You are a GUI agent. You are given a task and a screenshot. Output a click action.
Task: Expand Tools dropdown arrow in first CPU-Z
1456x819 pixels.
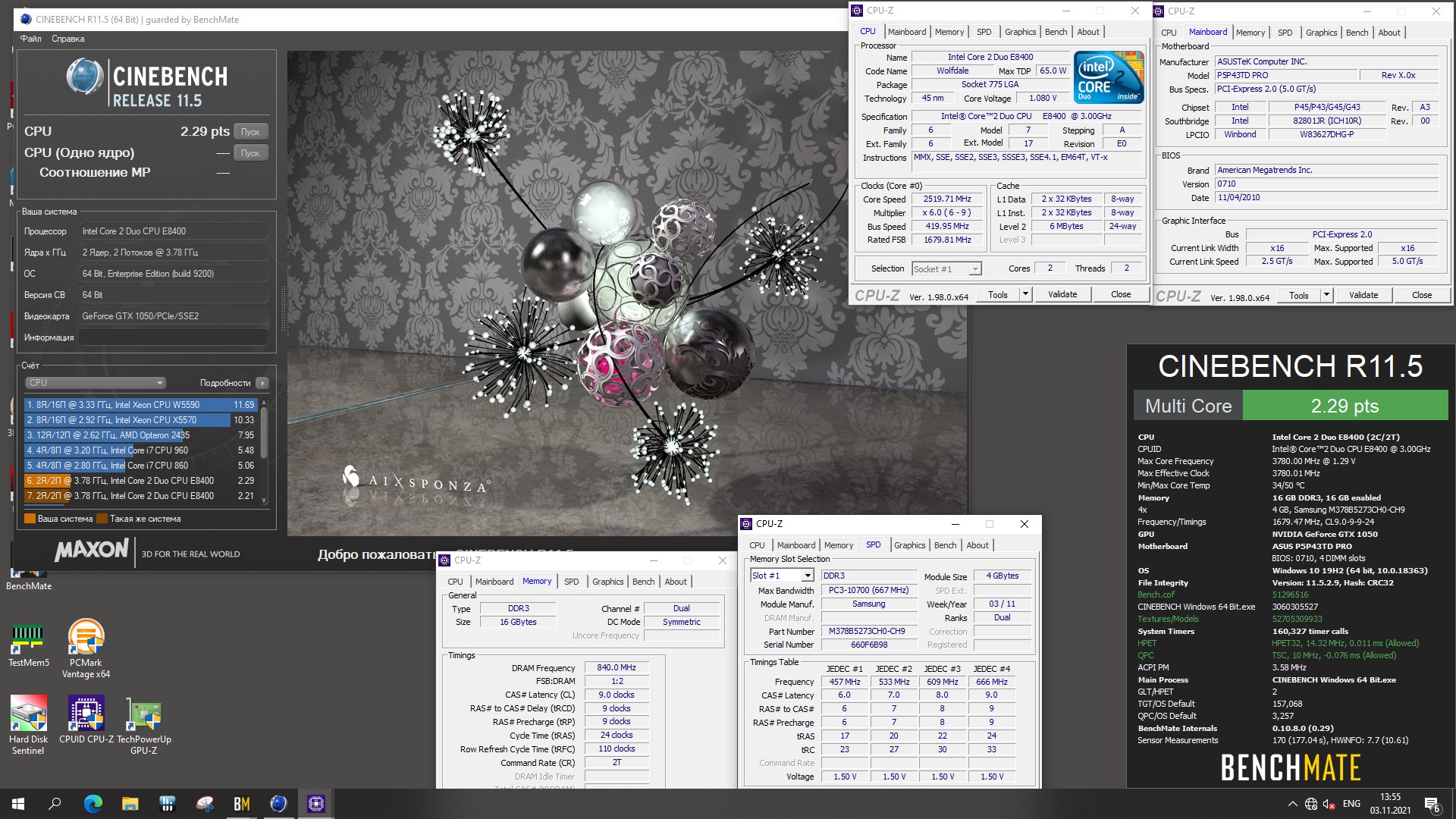(x=1025, y=295)
